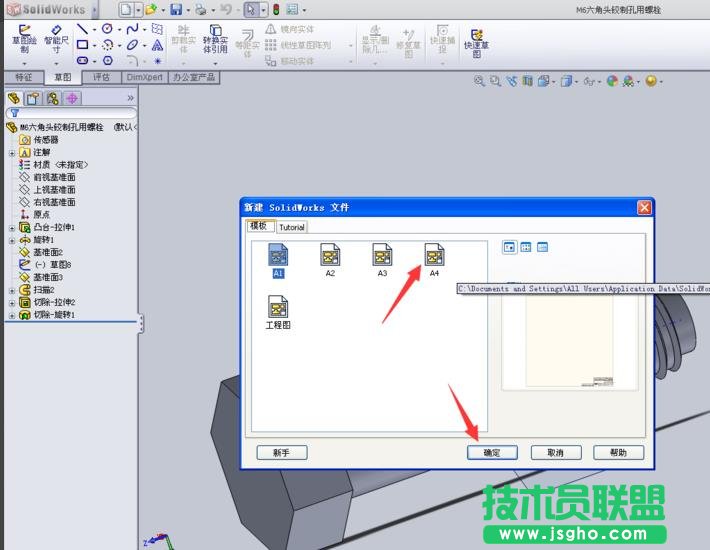
Task: Open the 草图 ribbon tab
Action: 63,77
